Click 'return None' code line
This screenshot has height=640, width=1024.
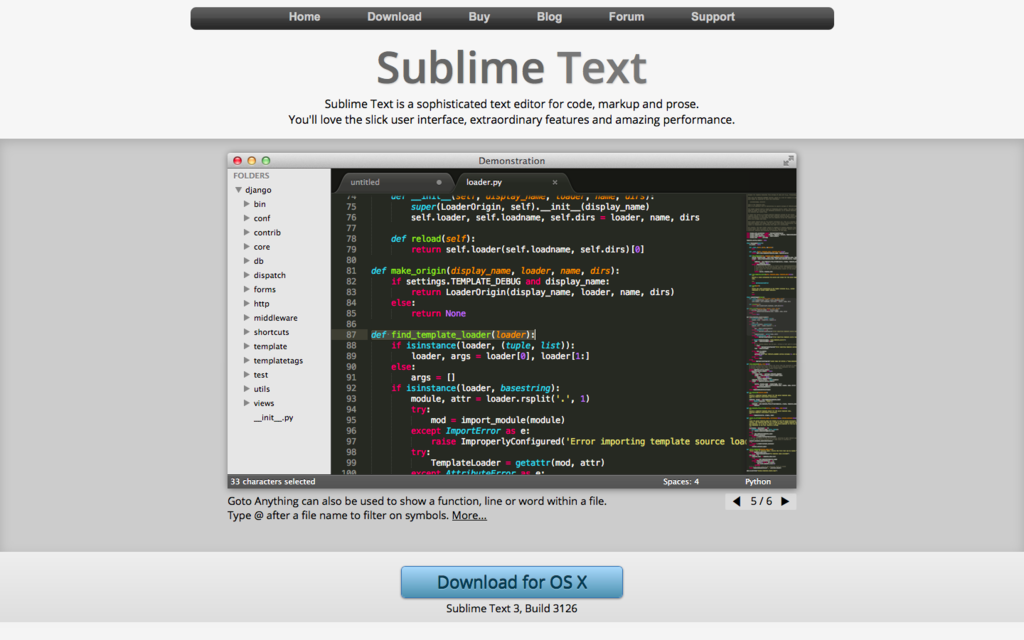[438, 313]
